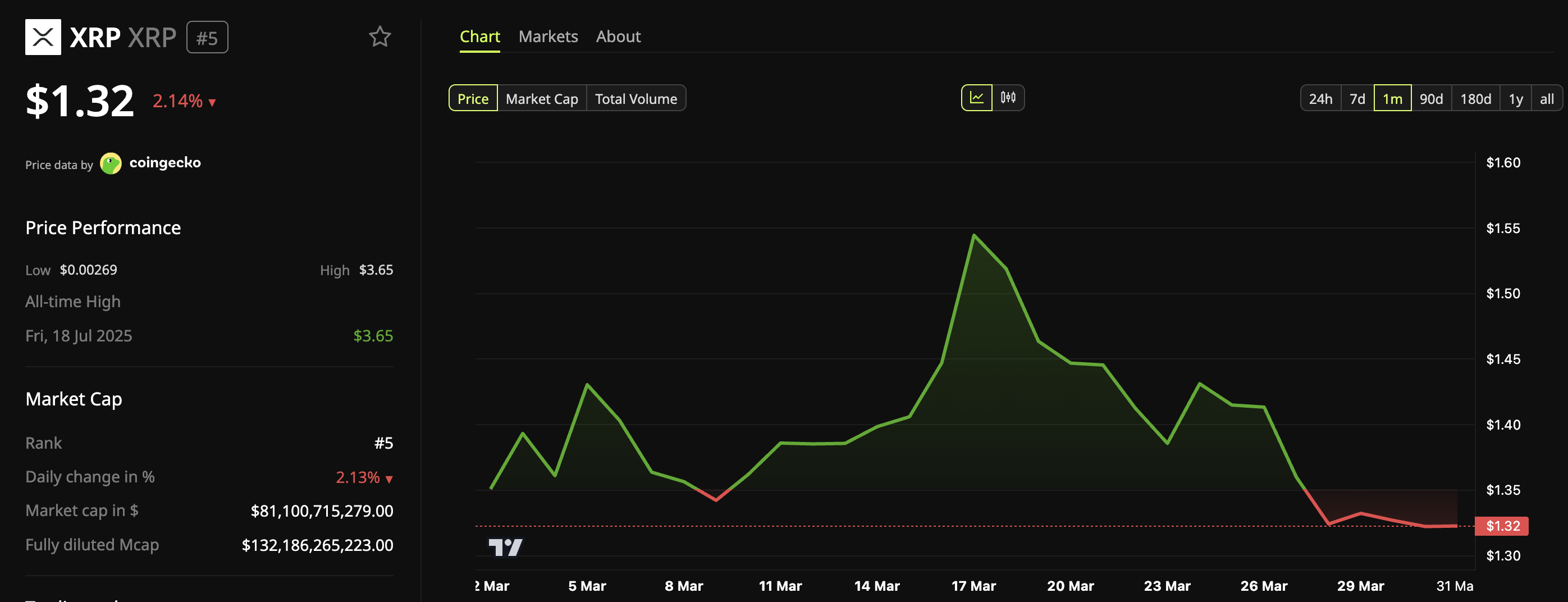Screen dimensions: 1568x602
Task: Click the High $3.65 value in Price Performance
Action: [x=376, y=270]
